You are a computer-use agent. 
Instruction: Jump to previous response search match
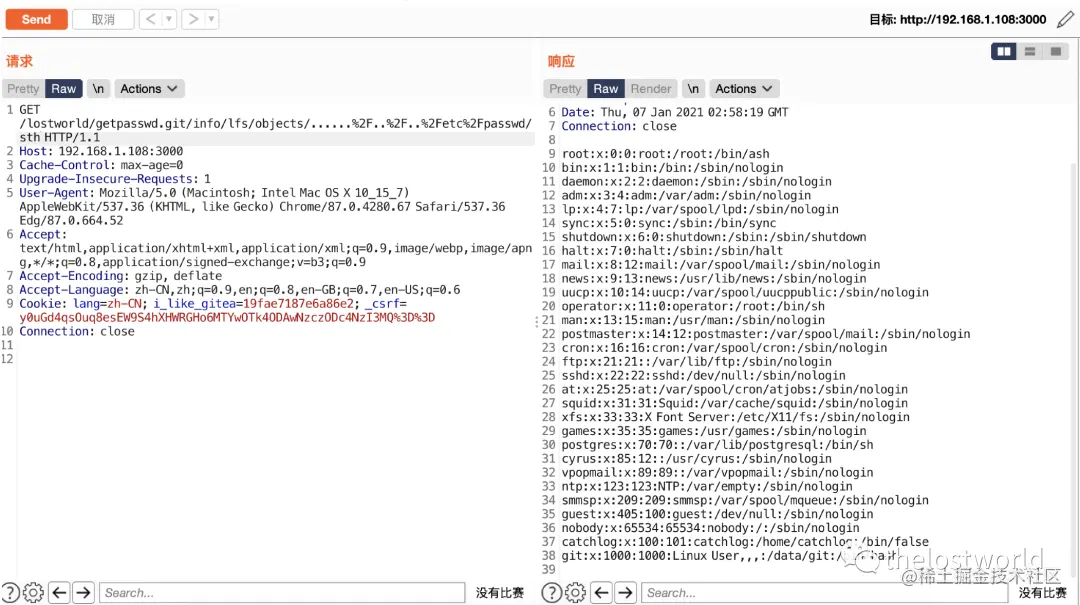pyautogui.click(x=601, y=593)
